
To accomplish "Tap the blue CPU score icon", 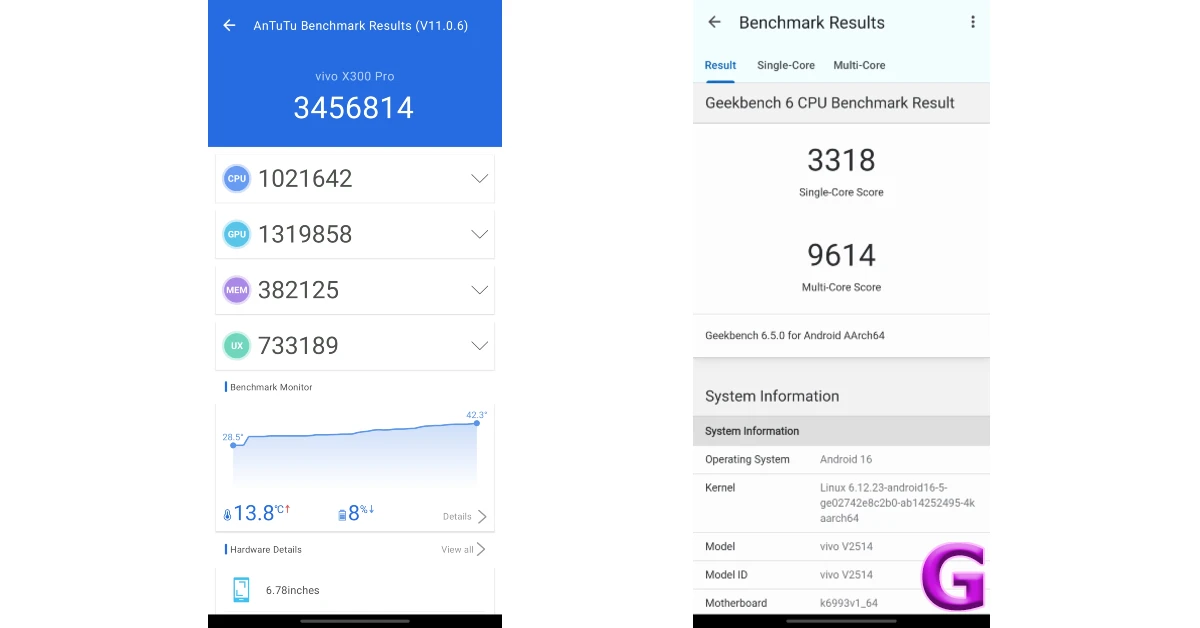I will tap(237, 179).
